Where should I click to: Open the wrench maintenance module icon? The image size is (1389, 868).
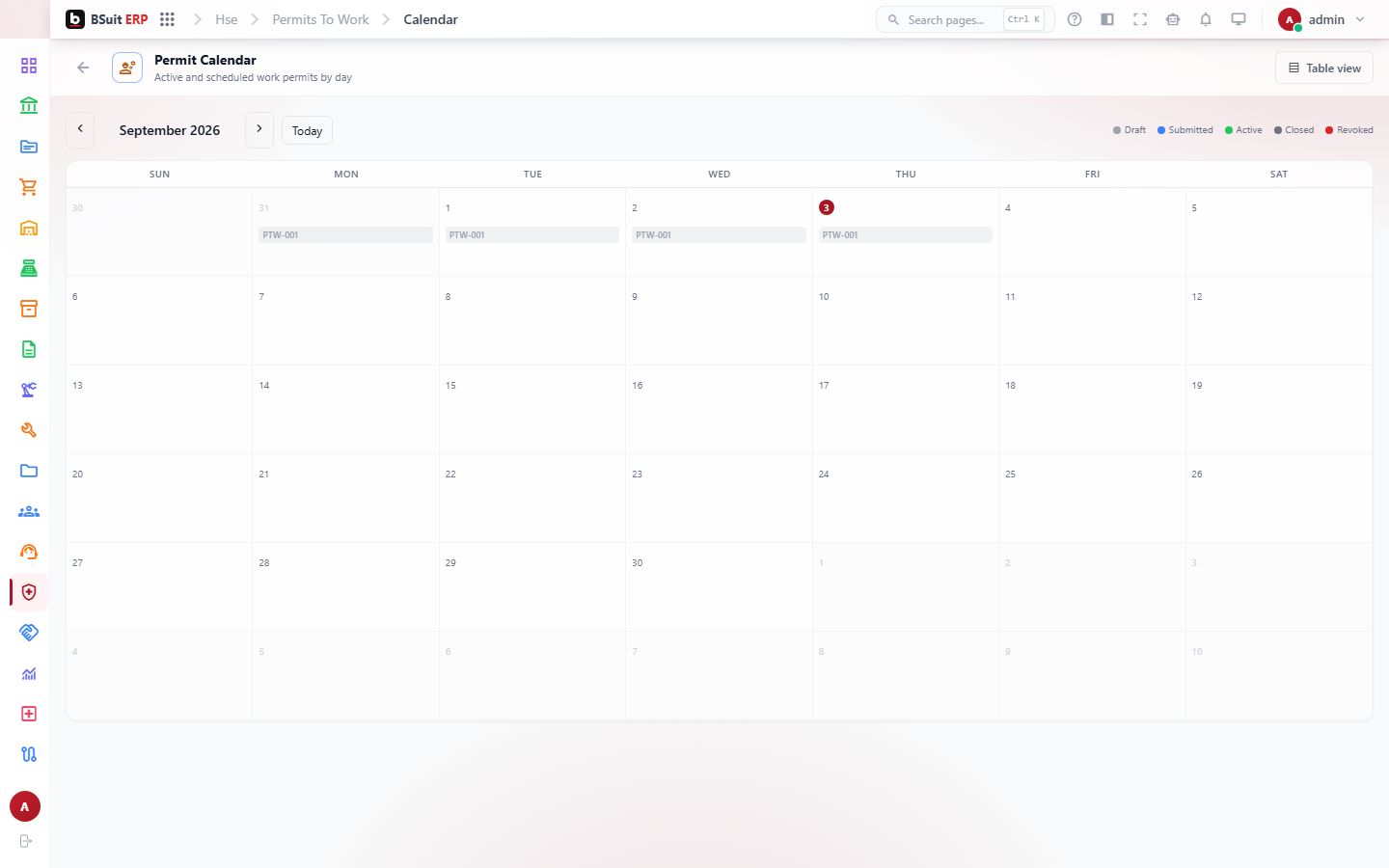point(29,430)
